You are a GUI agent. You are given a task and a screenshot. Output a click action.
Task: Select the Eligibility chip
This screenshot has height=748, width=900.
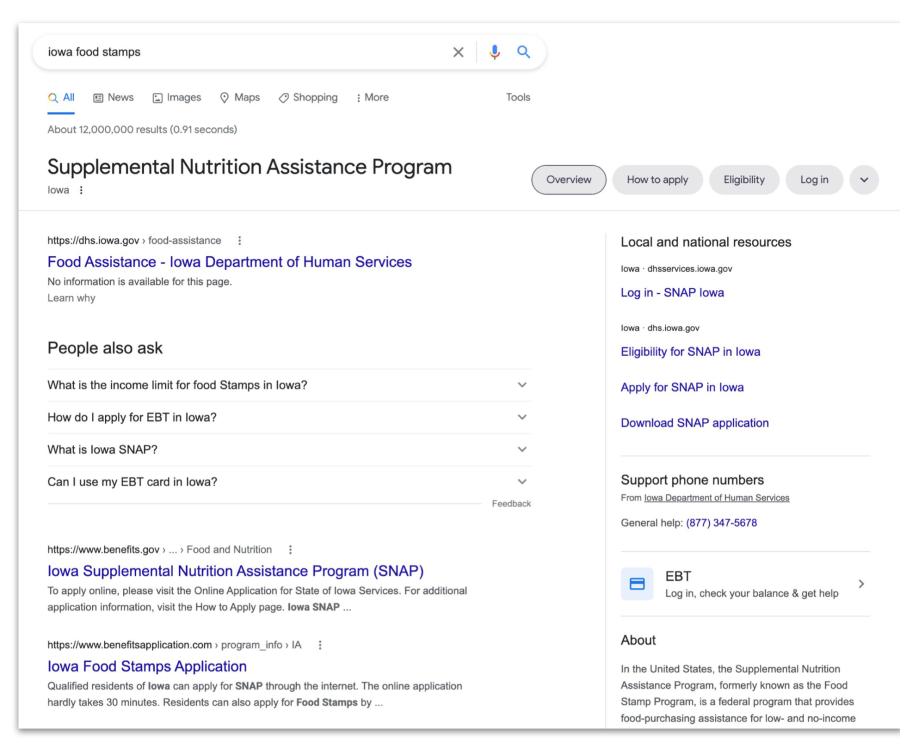pos(744,180)
